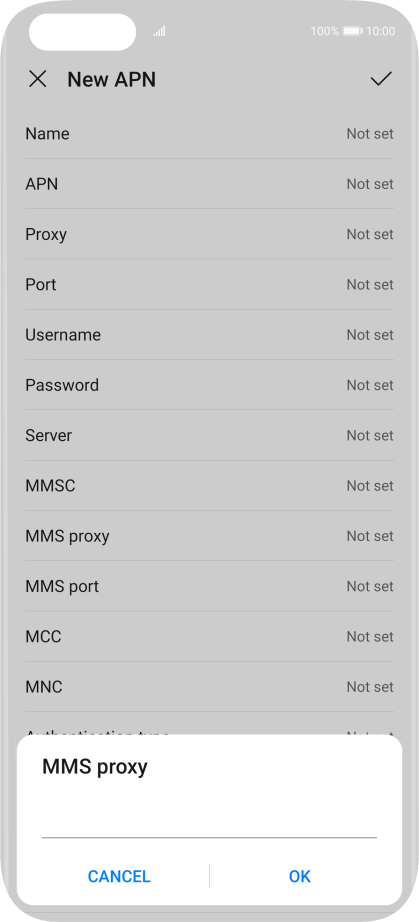Choose the MMS port row
419x922 pixels.
pos(209,586)
